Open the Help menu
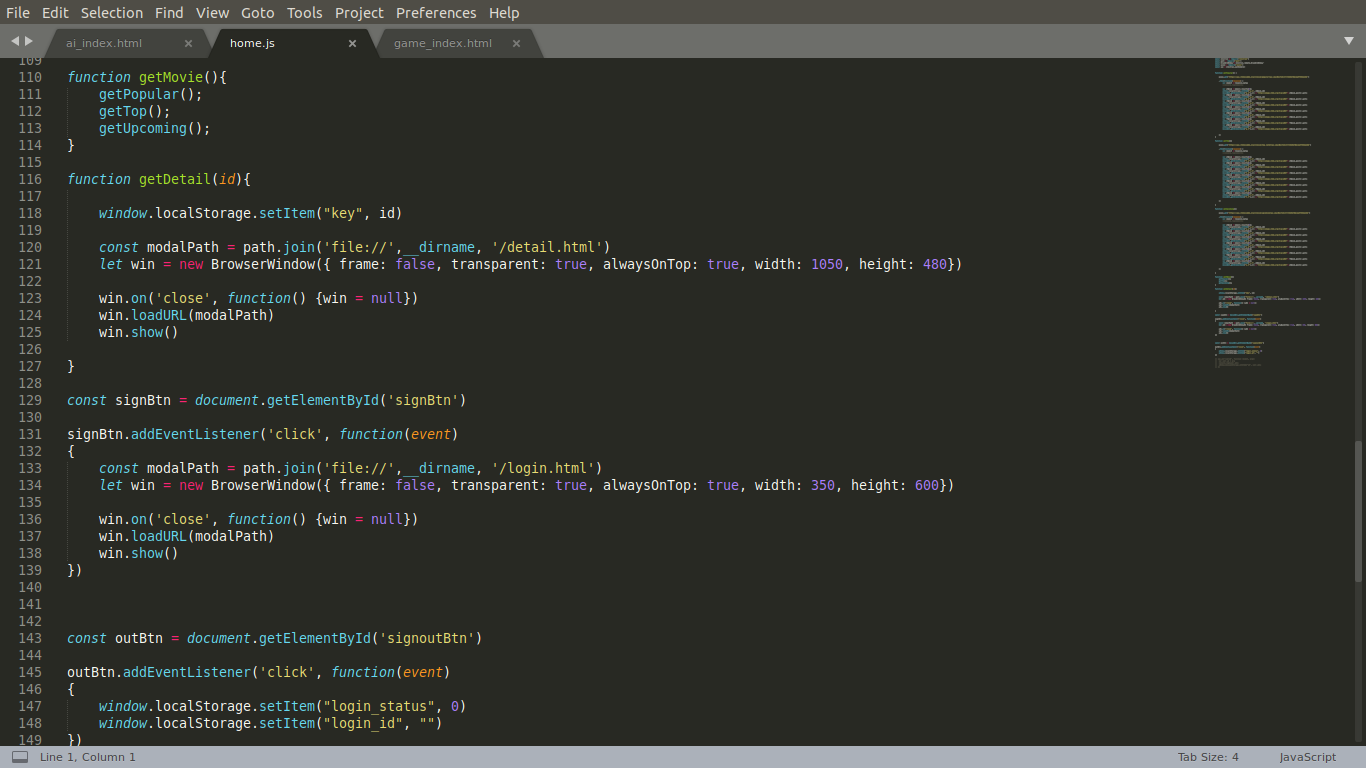 504,13
